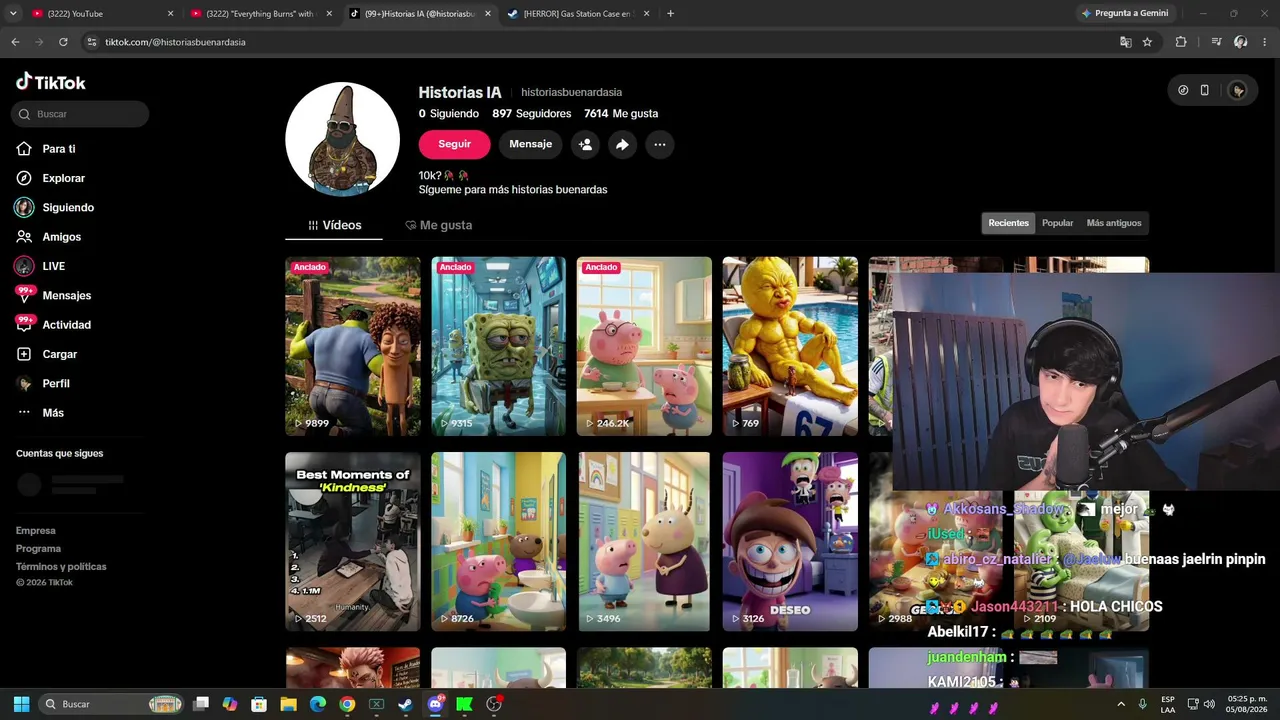Image resolution: width=1280 pixels, height=720 pixels.
Task: Open the pinned SpongeBob video with 9315 views
Action: pyautogui.click(x=498, y=346)
